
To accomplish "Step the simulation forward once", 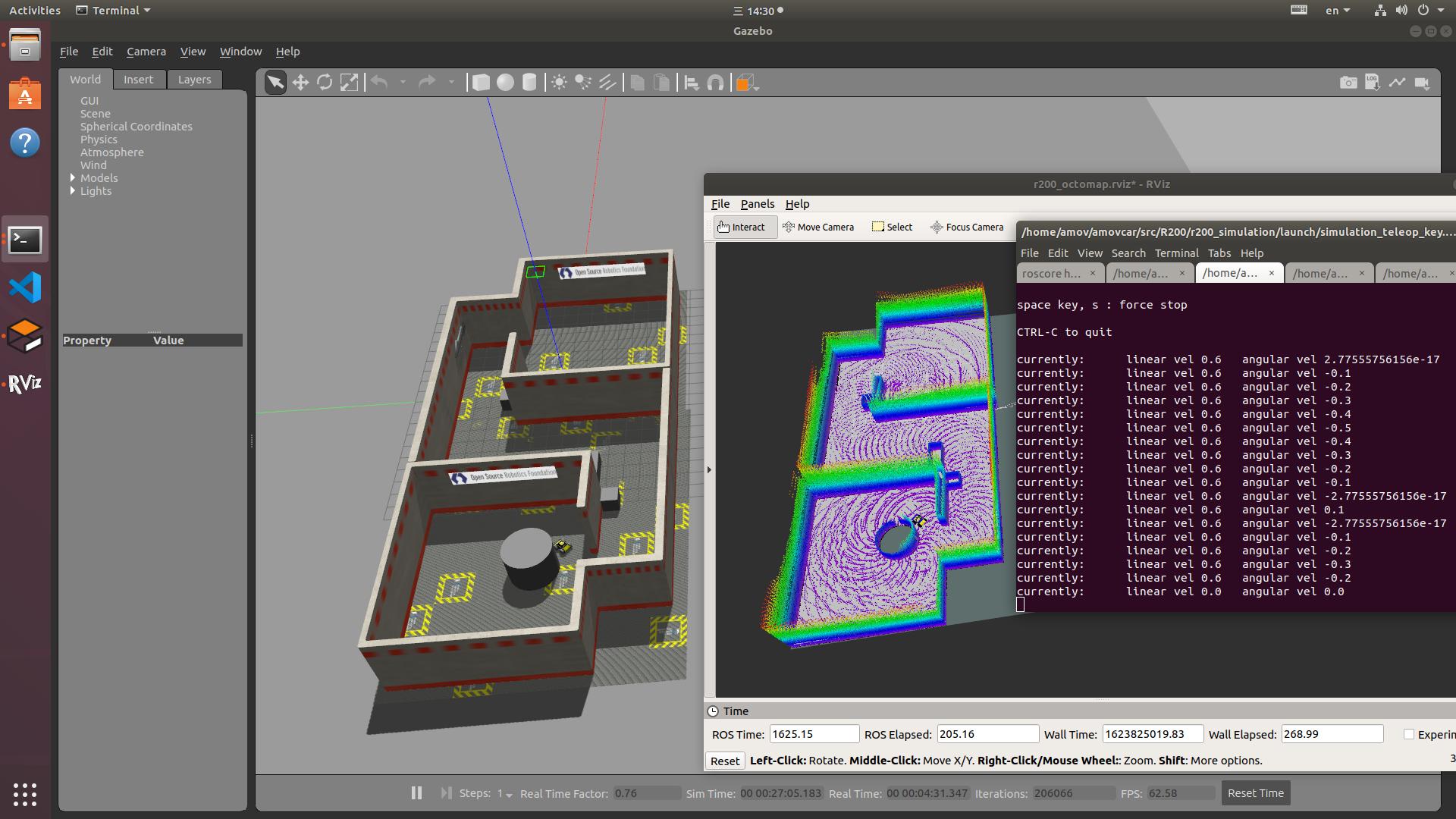I will tap(446, 793).
